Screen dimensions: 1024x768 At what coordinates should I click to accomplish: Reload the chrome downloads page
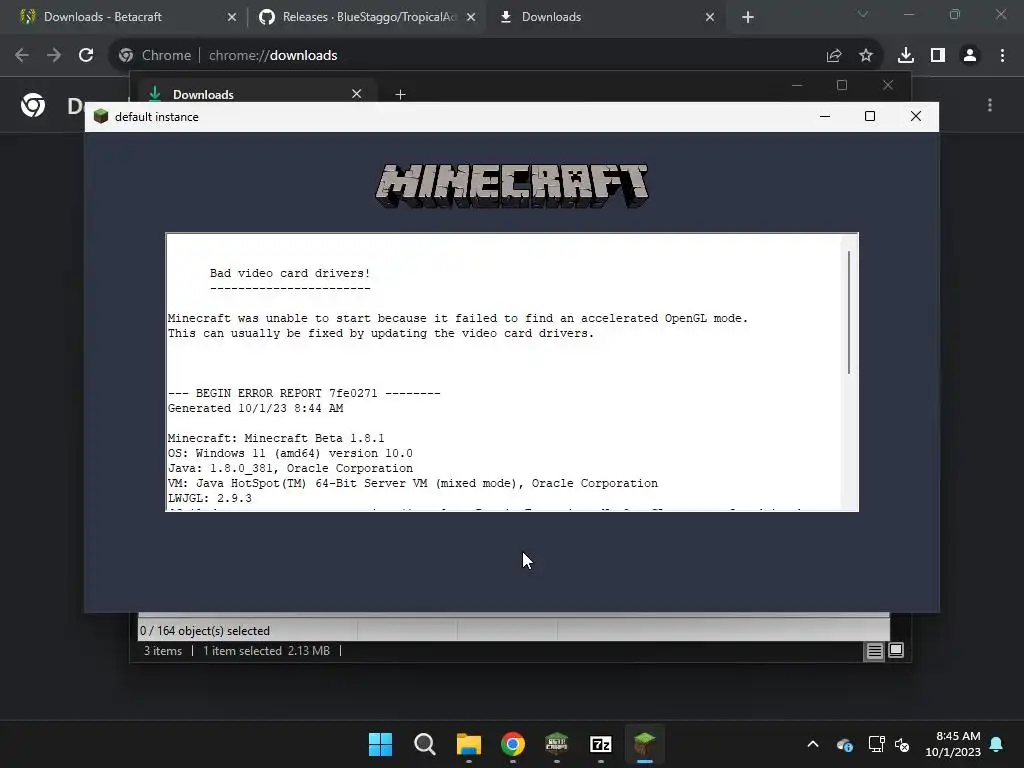[86, 56]
